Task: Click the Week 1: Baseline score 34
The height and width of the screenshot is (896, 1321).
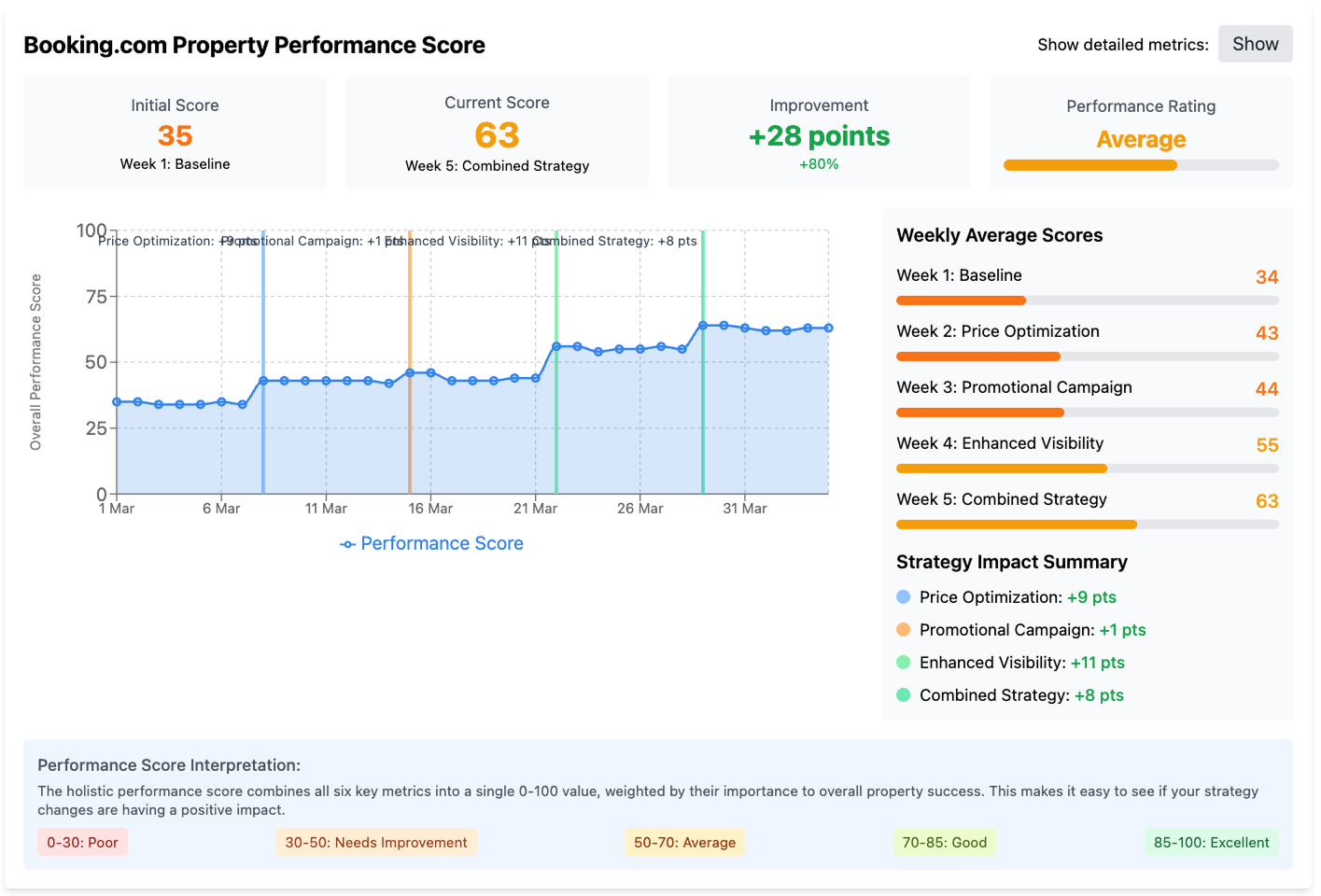Action: (1267, 277)
